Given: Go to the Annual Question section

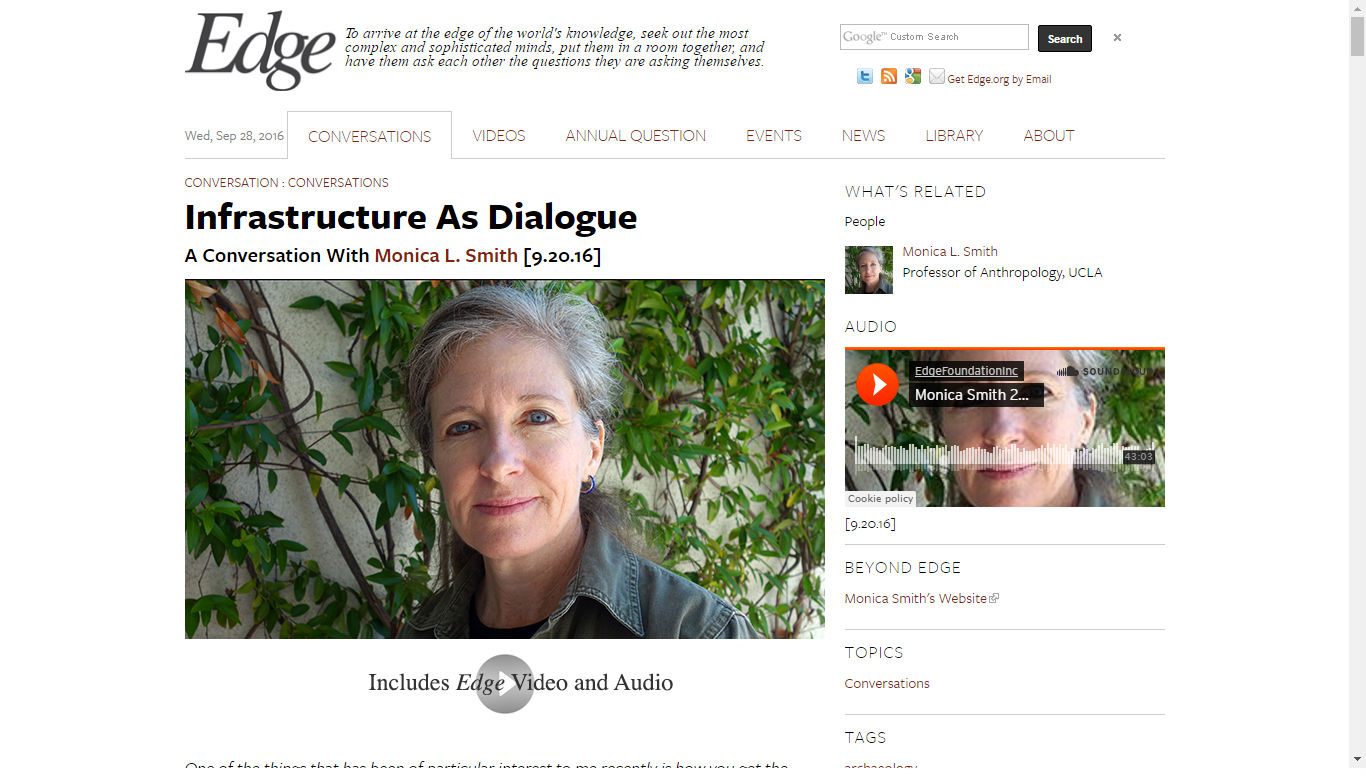Looking at the screenshot, I should tap(636, 136).
